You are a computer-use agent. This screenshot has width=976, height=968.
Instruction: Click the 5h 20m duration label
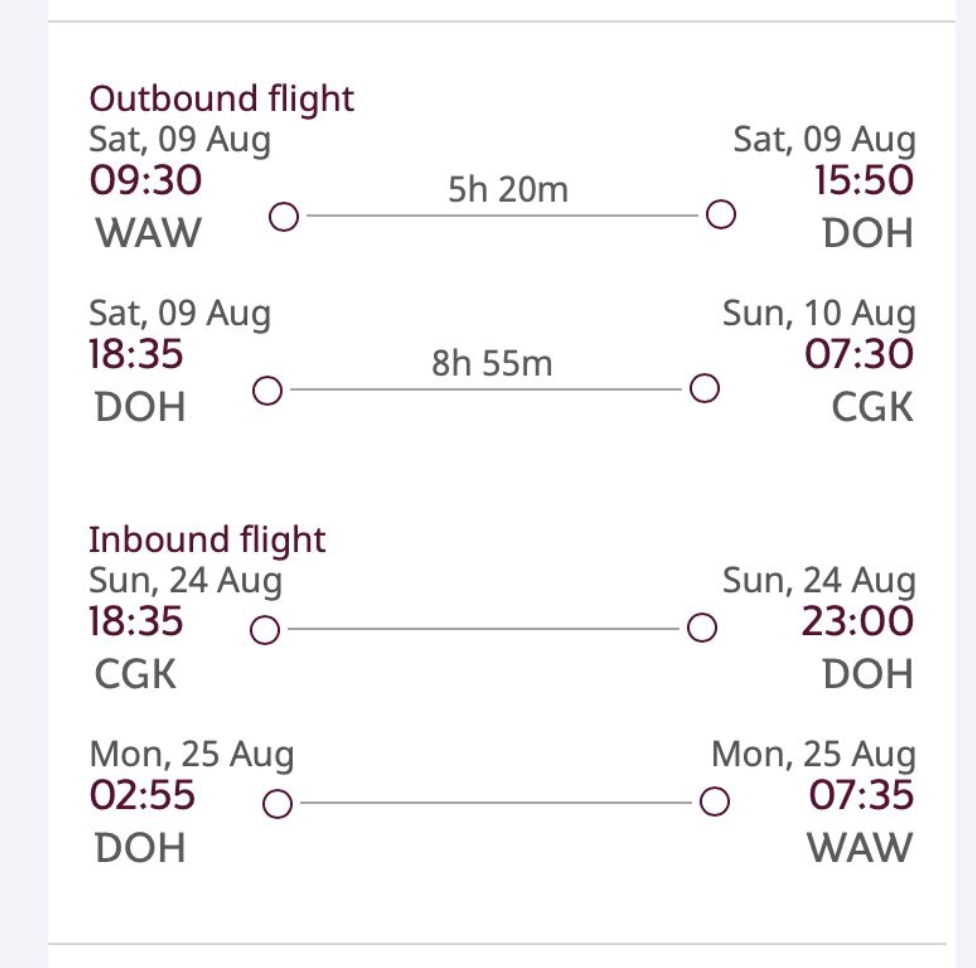[x=508, y=189]
